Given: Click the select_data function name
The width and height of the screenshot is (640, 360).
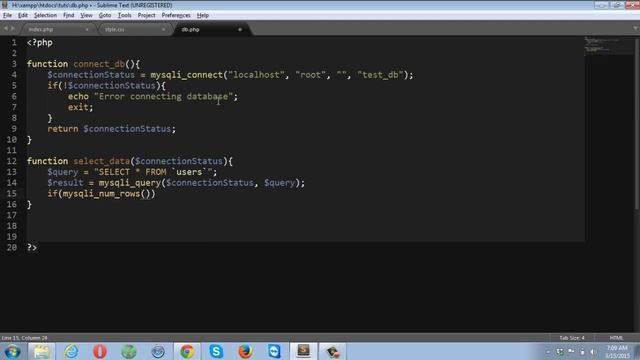Looking at the screenshot, I should pyautogui.click(x=102, y=161).
